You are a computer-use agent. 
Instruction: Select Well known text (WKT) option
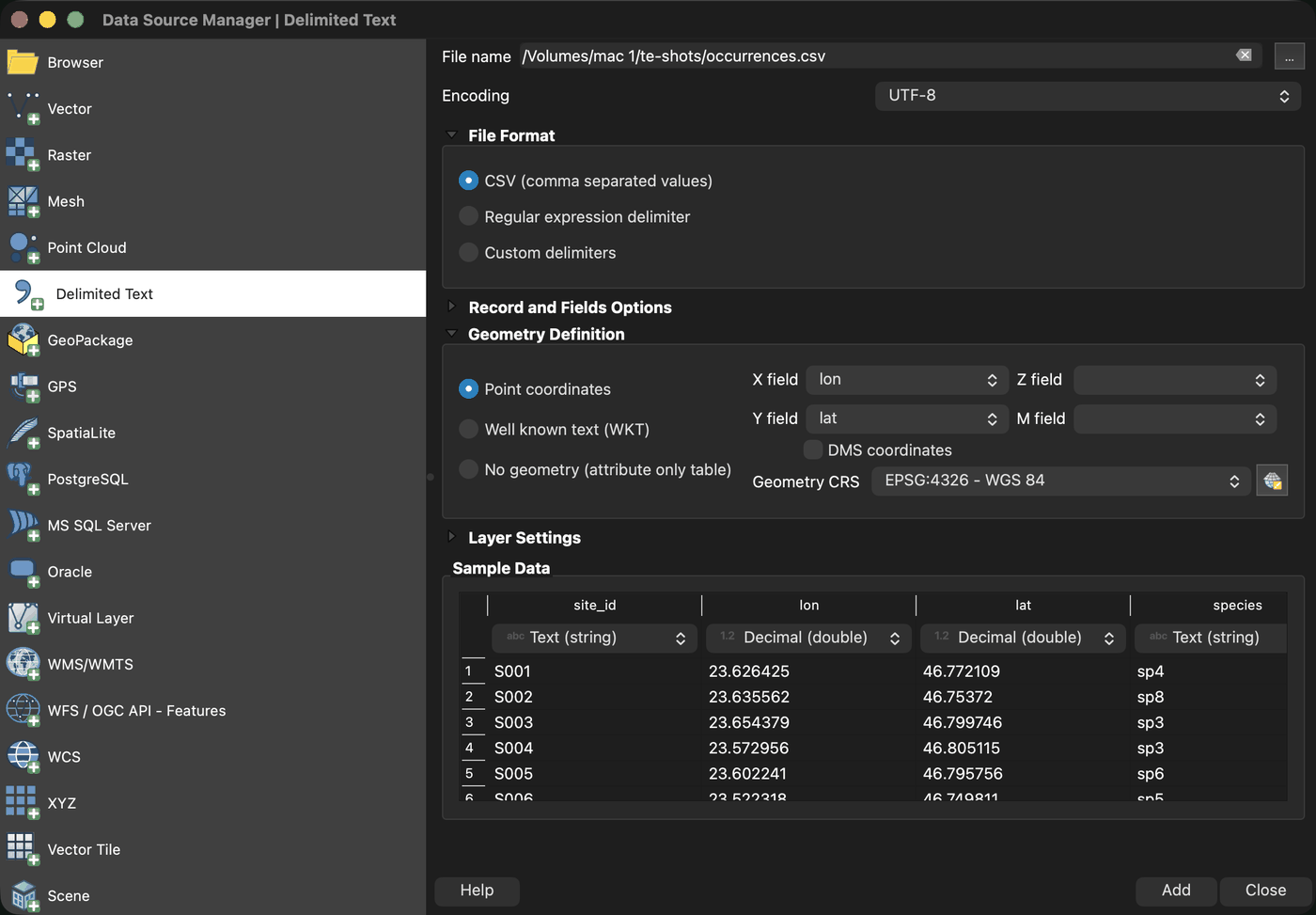(468, 429)
